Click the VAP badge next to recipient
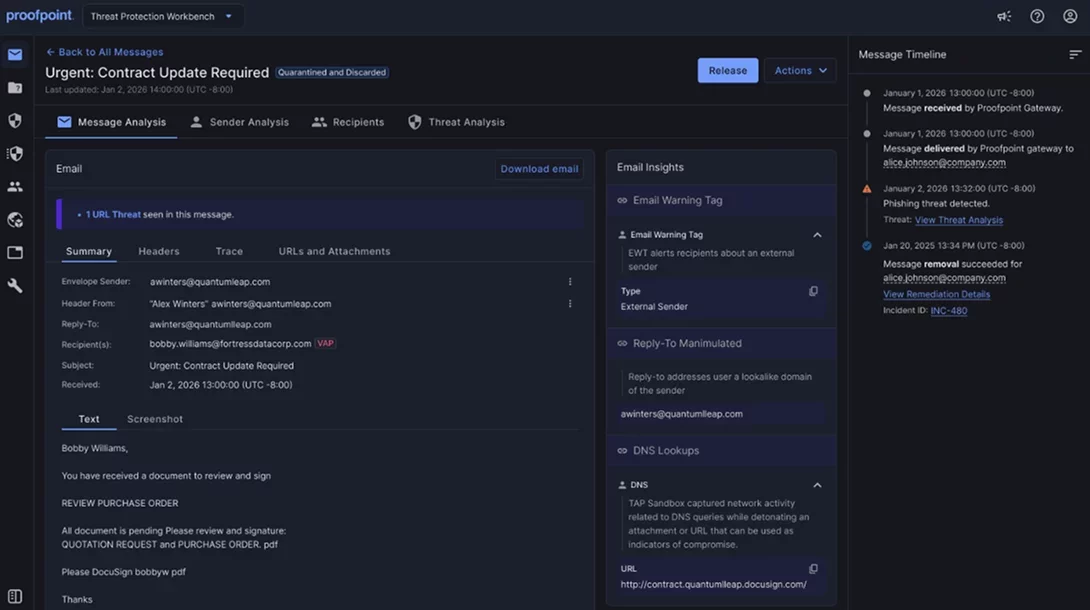1090x610 pixels. 325,343
